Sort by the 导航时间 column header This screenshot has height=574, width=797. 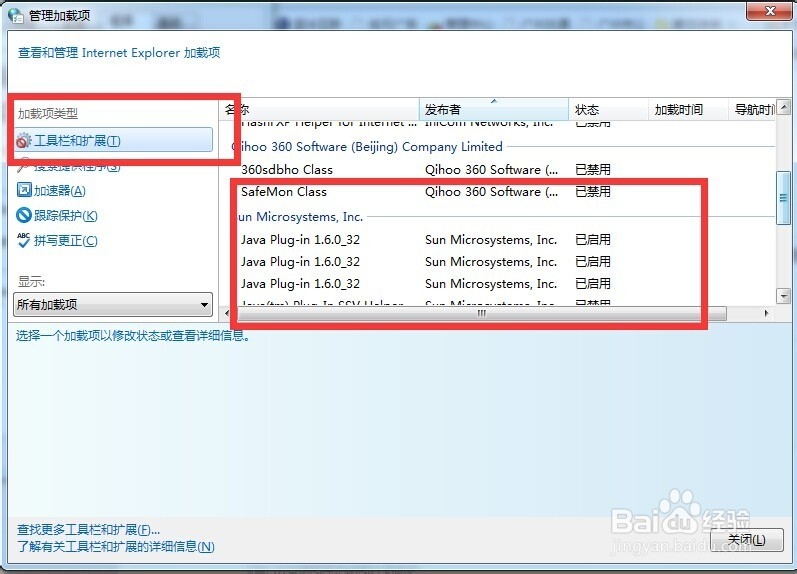[x=752, y=109]
